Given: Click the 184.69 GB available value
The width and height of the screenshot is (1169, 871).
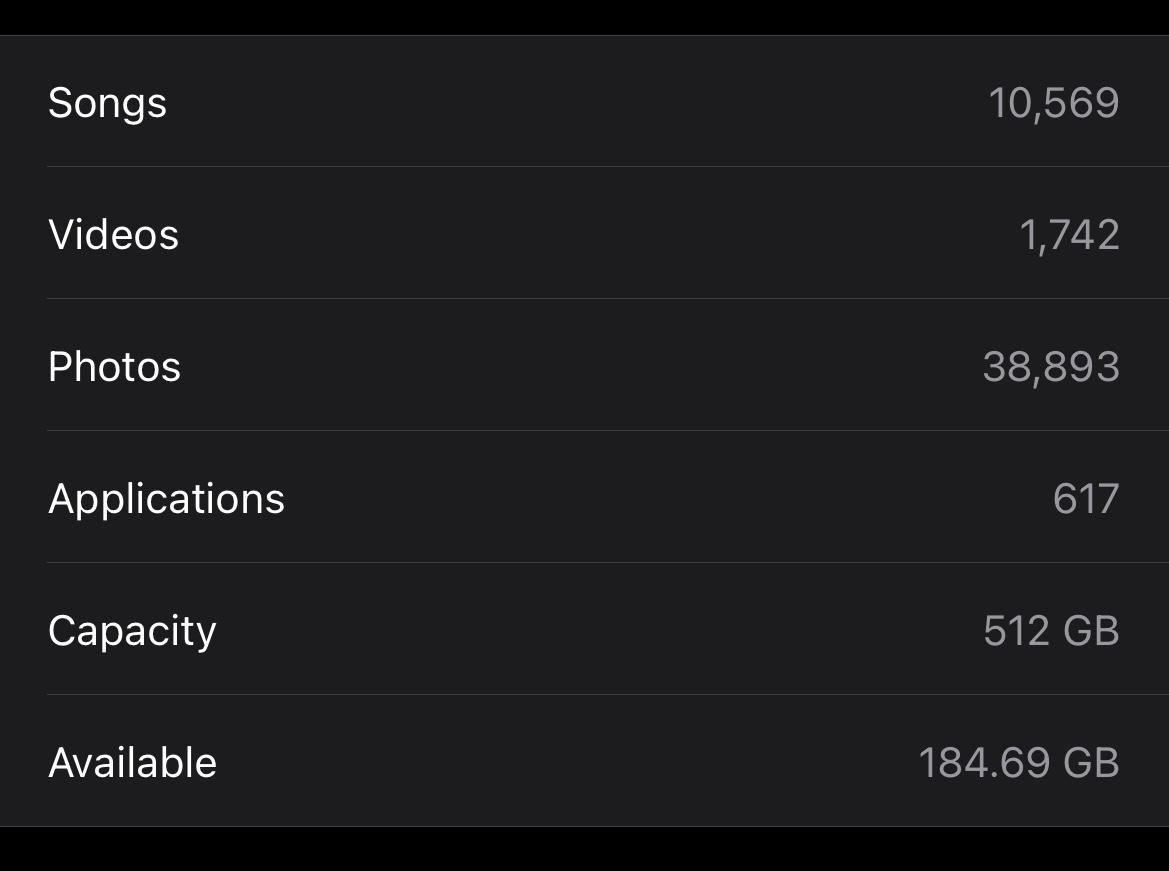Looking at the screenshot, I should tap(1019, 763).
